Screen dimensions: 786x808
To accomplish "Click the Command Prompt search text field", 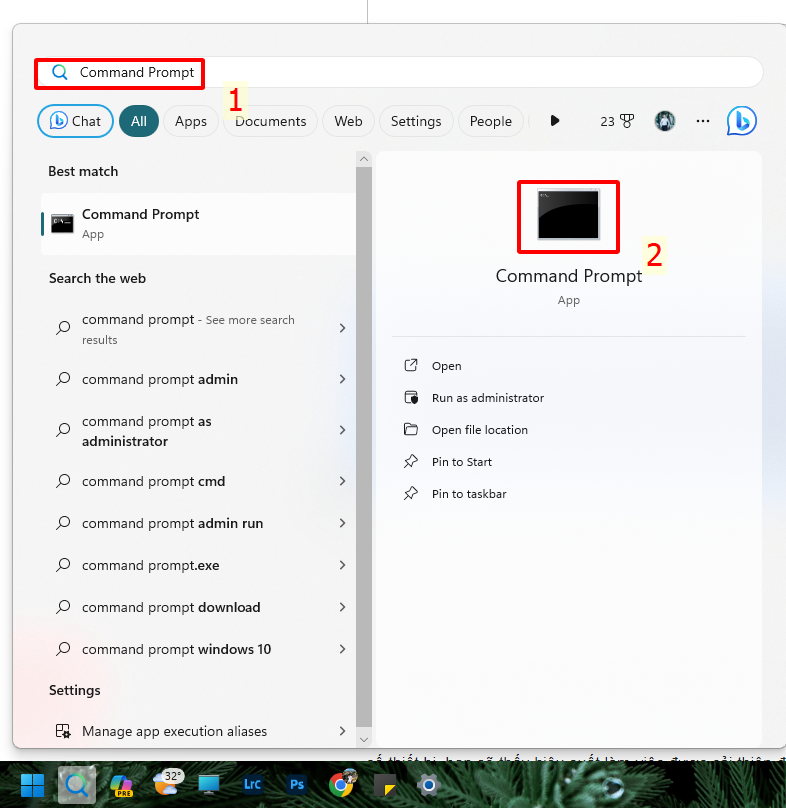I will pos(399,72).
